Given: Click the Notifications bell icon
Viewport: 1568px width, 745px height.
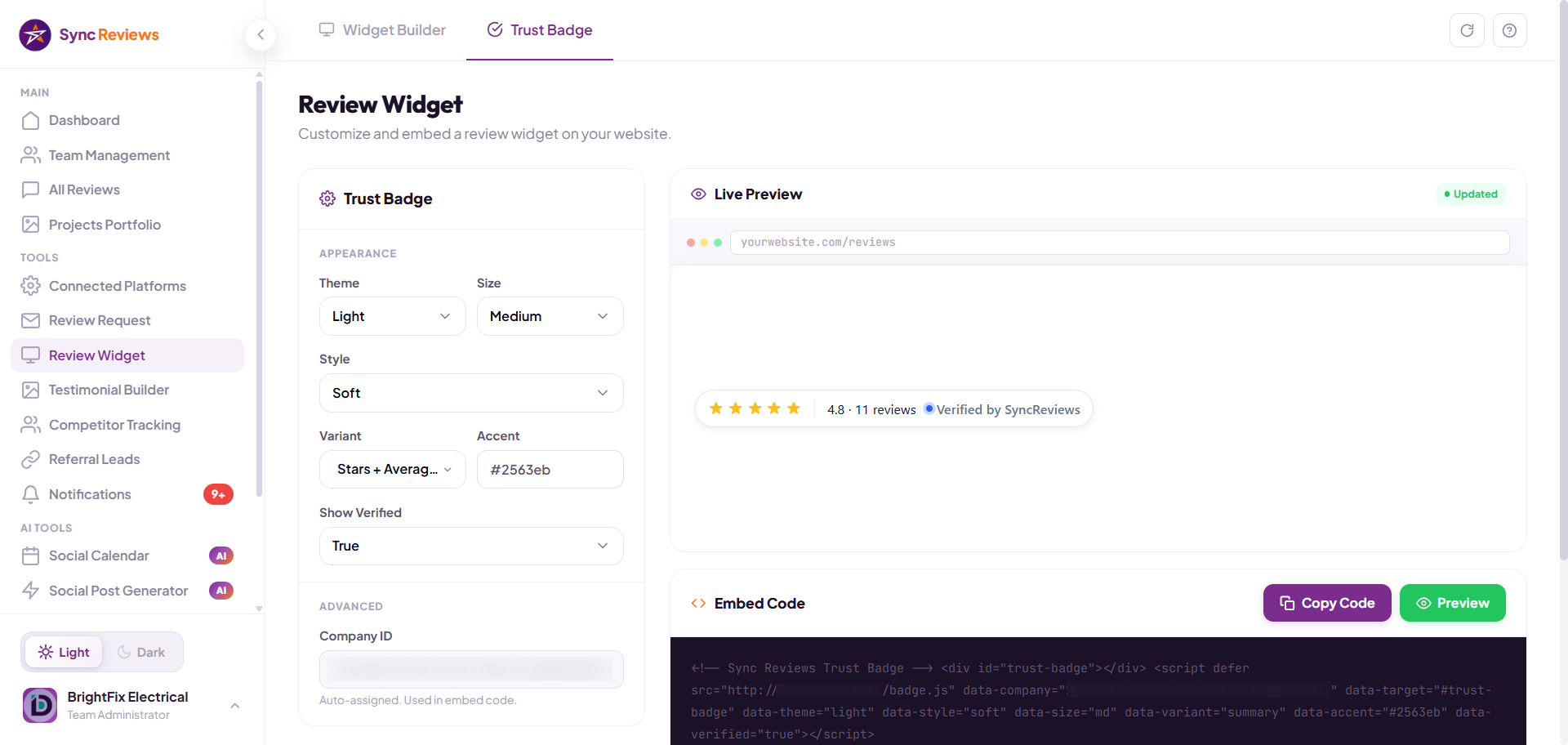Looking at the screenshot, I should click(30, 494).
